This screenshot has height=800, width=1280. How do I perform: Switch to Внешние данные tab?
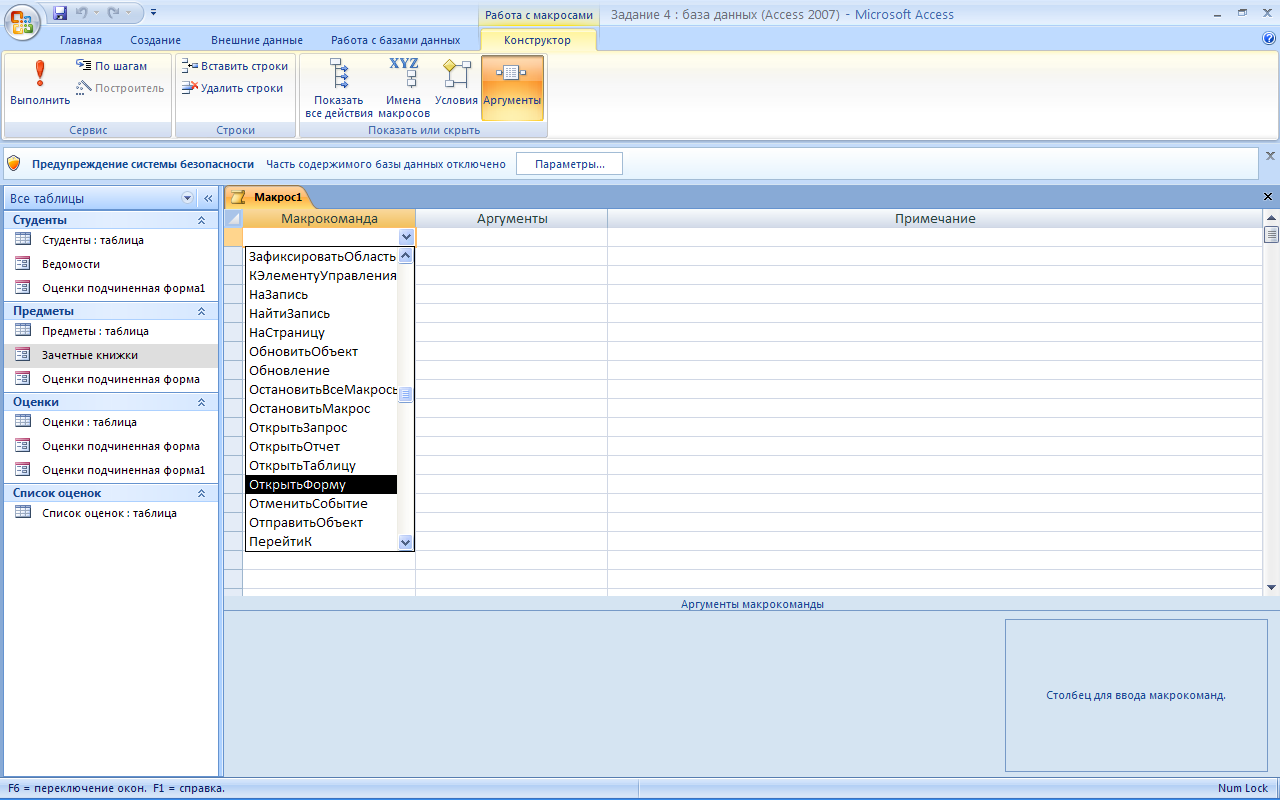[x=257, y=40]
